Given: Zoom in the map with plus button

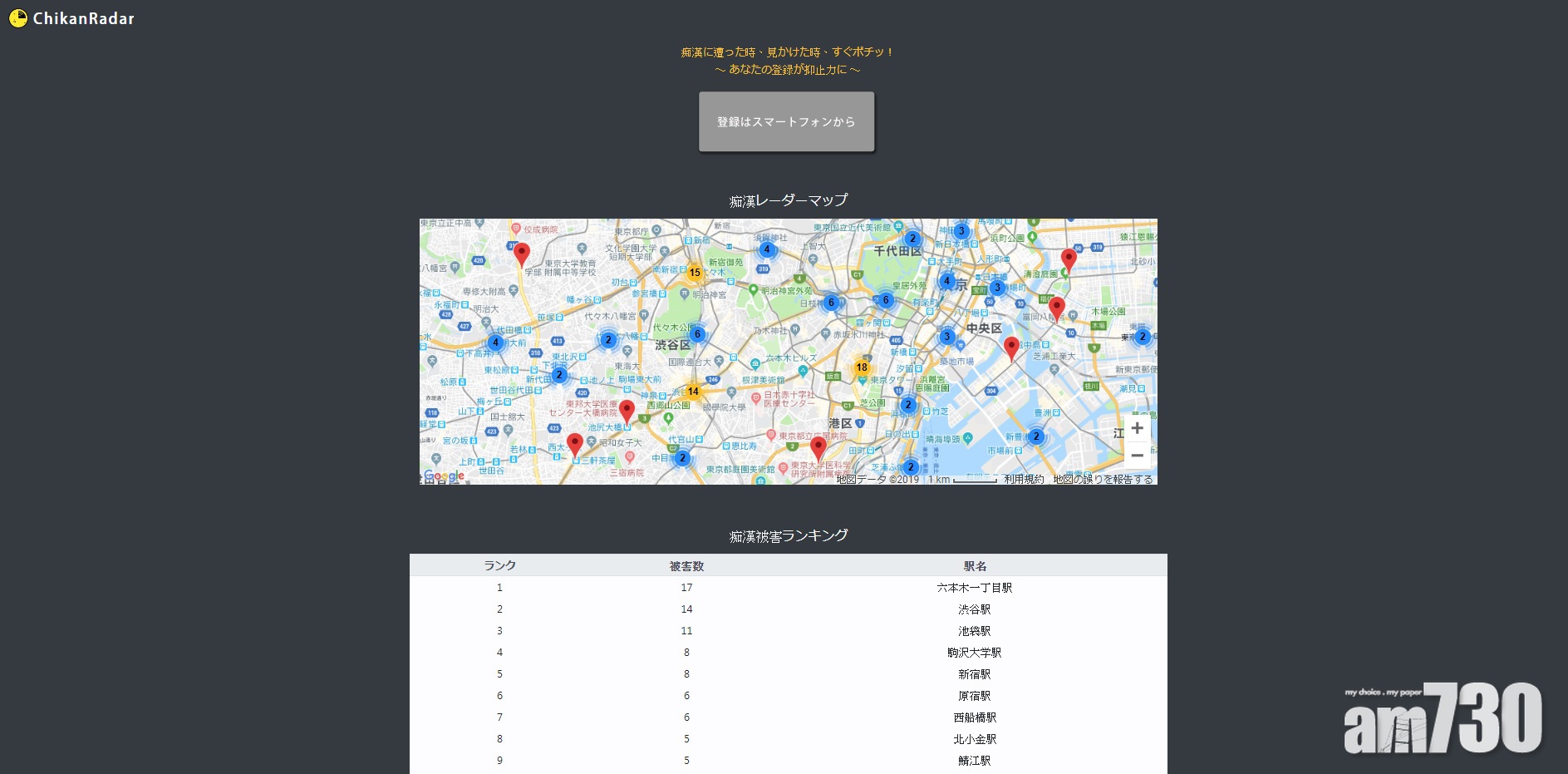Looking at the screenshot, I should [1137, 428].
